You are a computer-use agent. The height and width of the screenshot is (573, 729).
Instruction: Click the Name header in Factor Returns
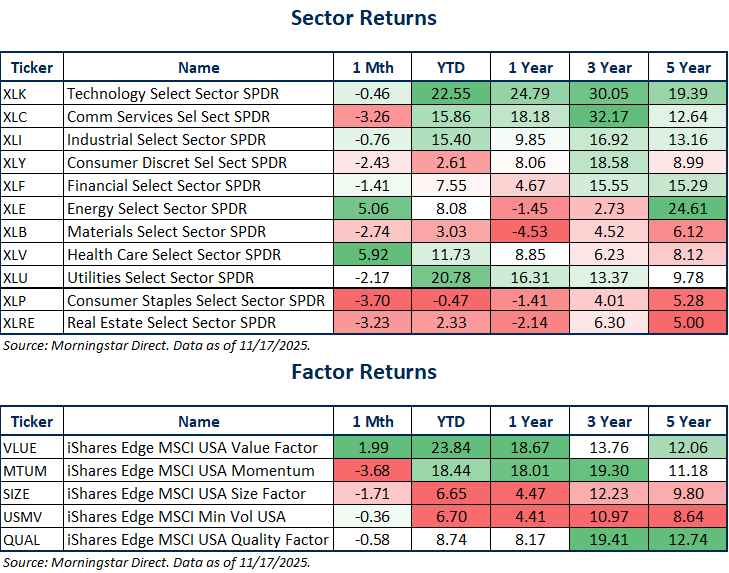(x=198, y=421)
